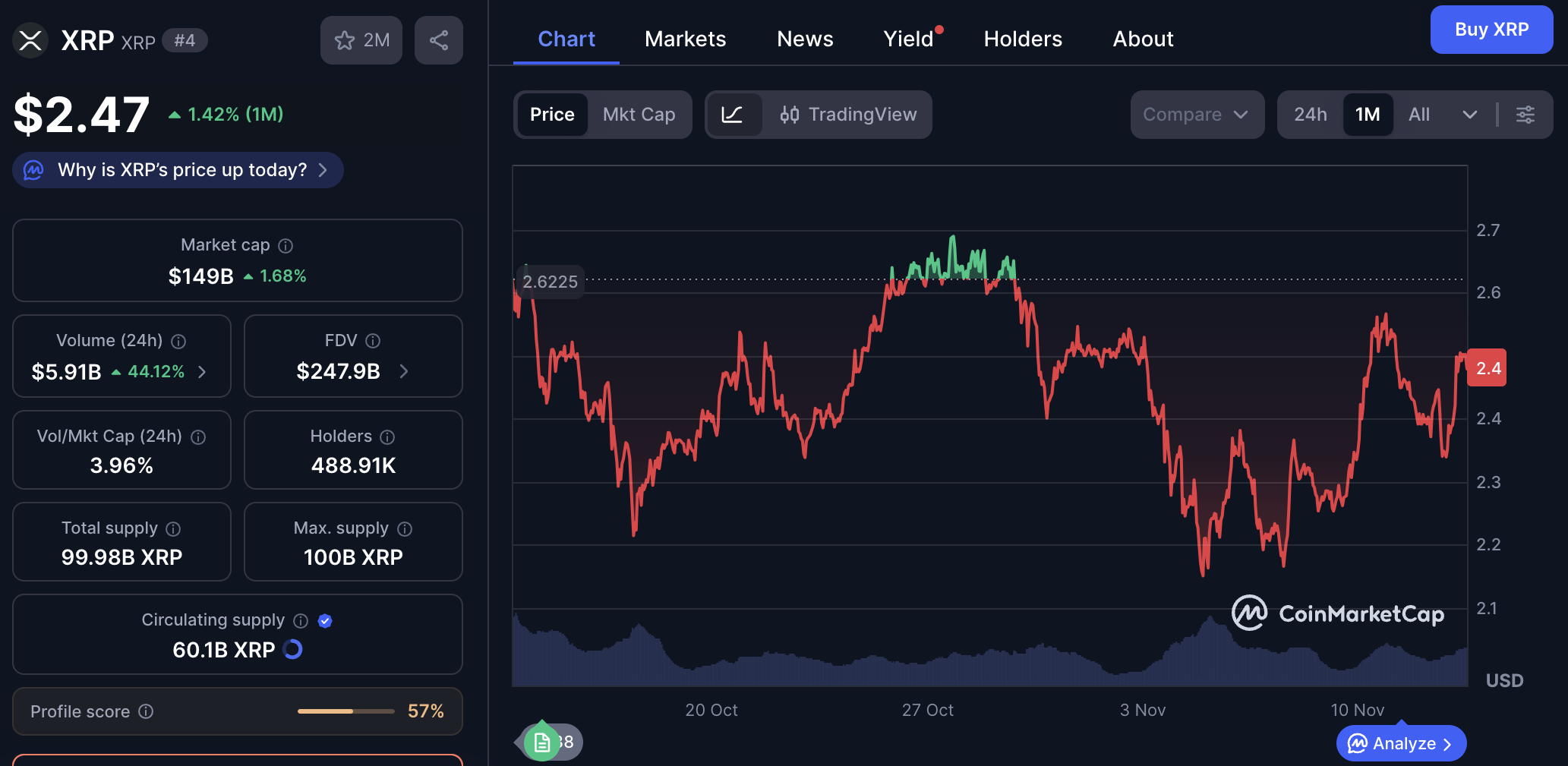The width and height of the screenshot is (1568, 766).
Task: Launch Analyze from the chart corner
Action: click(1400, 743)
